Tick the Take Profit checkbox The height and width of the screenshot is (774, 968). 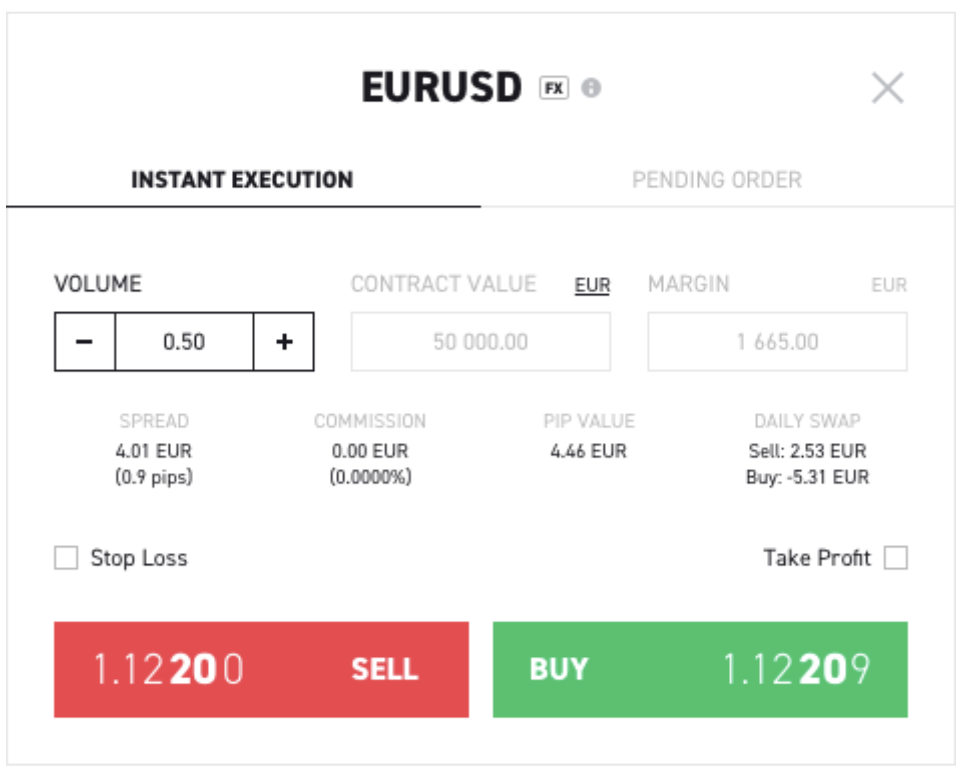coord(896,558)
